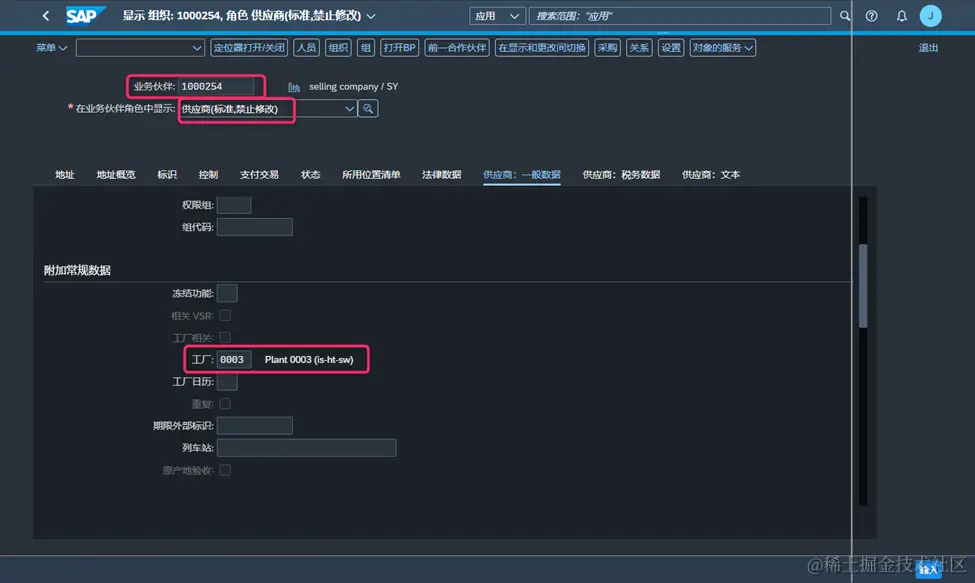This screenshot has height=583, width=975.
Task: Click the 工厂 field showing 0003
Action: tap(234, 360)
